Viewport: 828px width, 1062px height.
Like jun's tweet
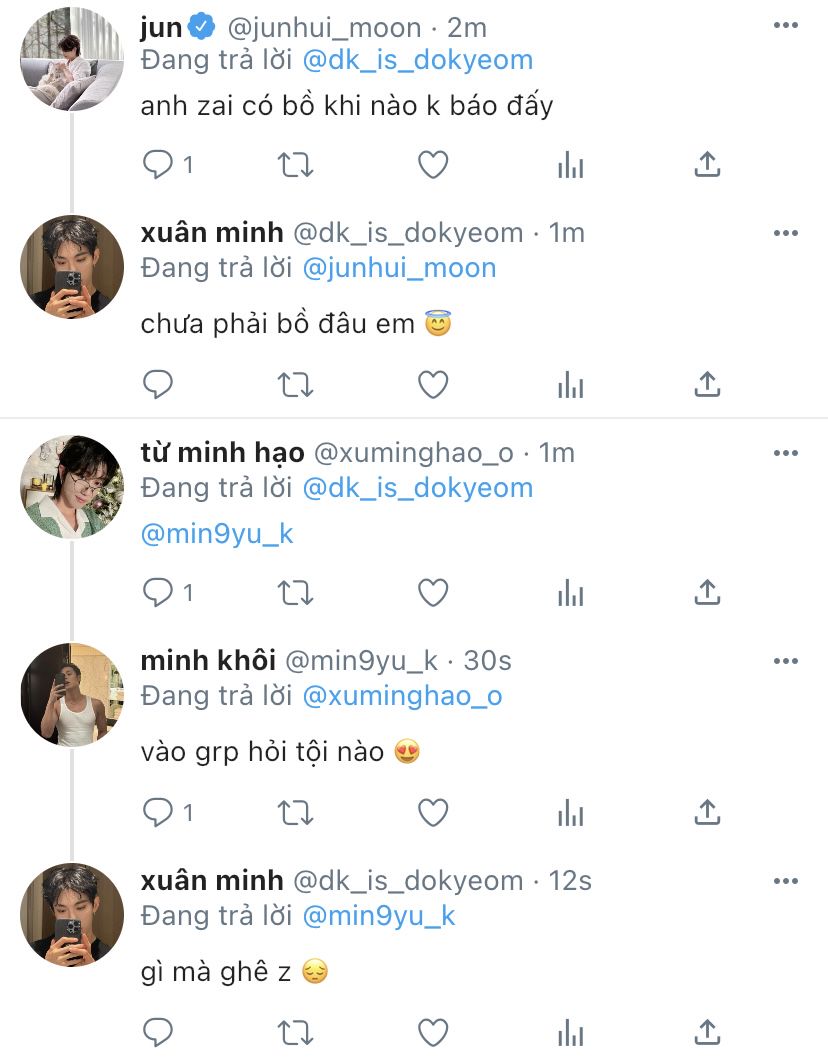click(x=433, y=165)
